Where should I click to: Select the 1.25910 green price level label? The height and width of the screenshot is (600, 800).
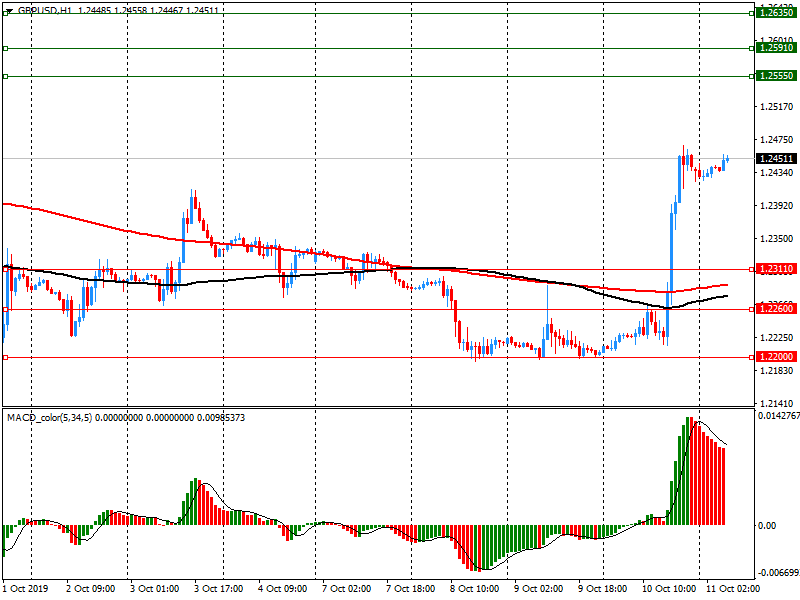pos(776,48)
